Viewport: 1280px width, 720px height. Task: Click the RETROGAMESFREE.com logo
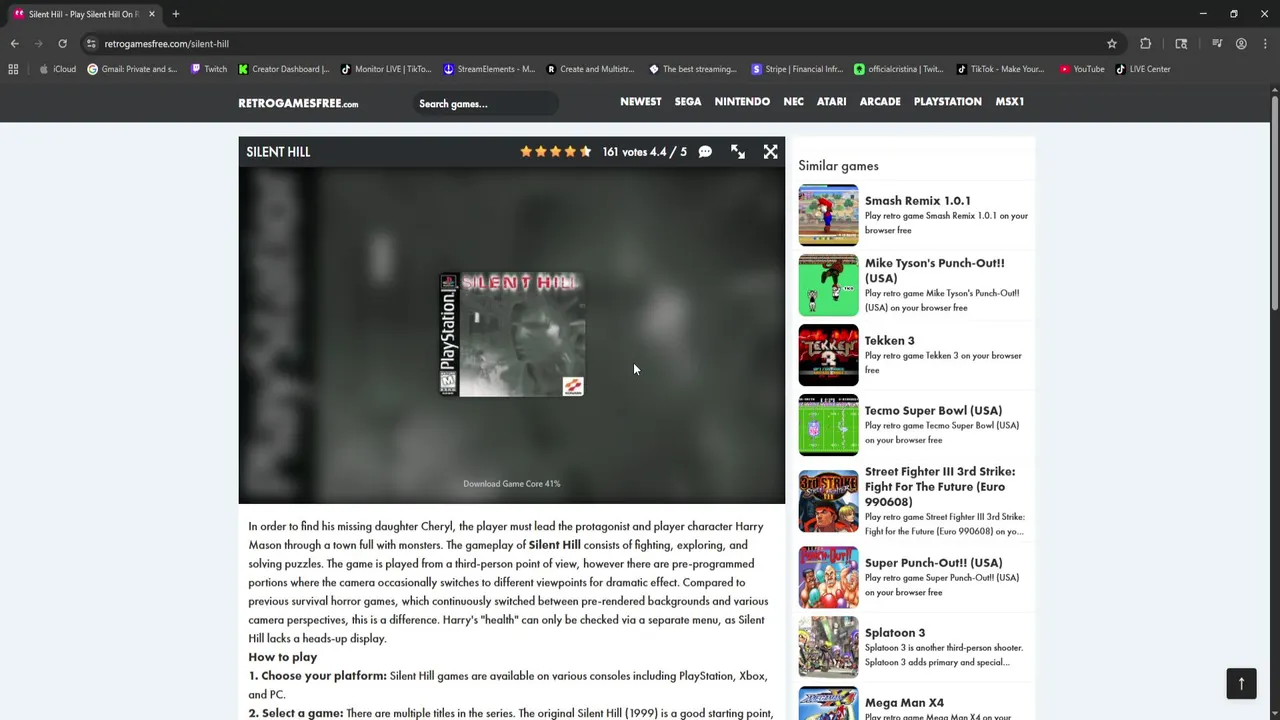298,103
